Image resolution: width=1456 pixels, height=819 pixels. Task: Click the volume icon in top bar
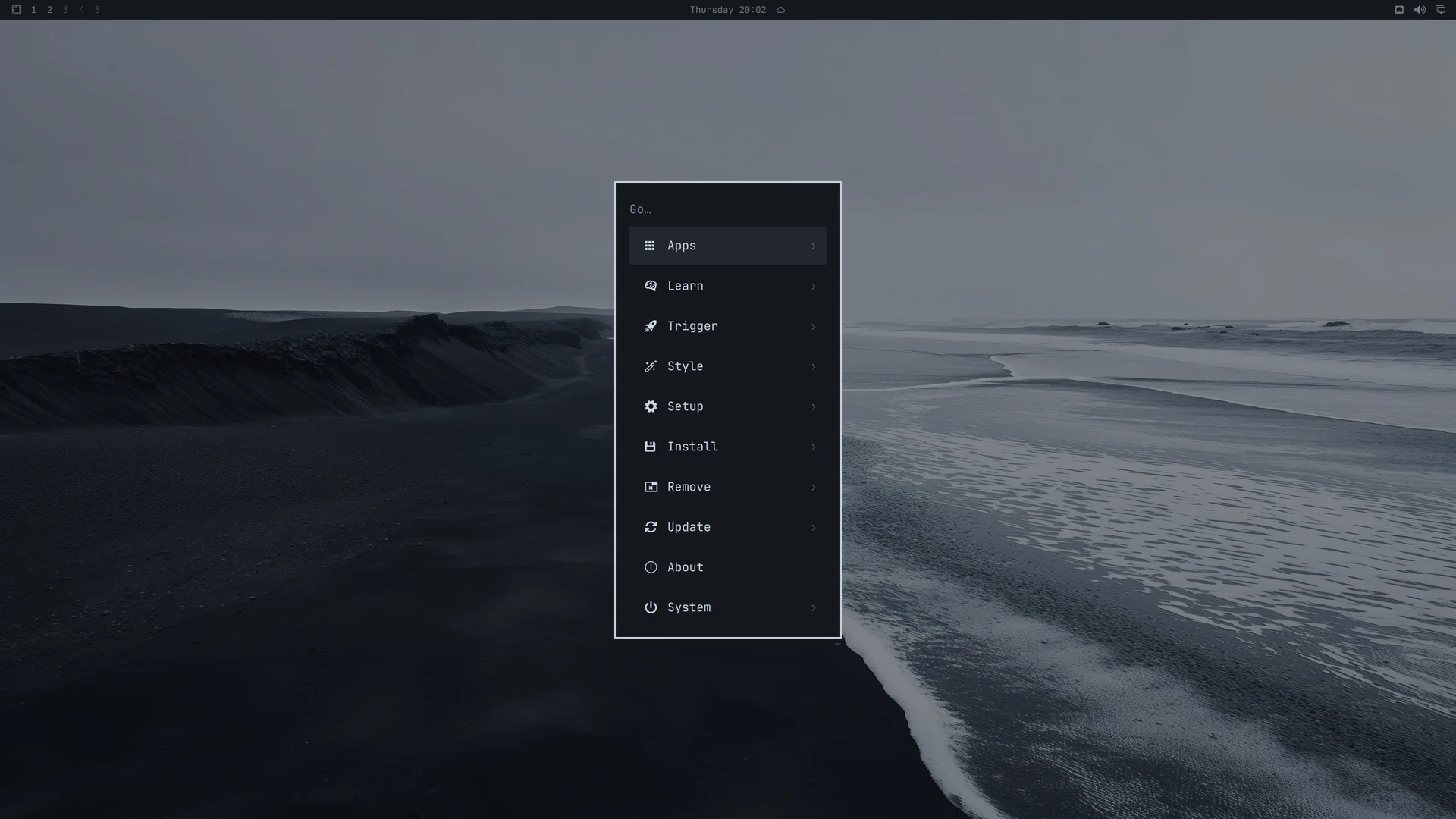1420,10
